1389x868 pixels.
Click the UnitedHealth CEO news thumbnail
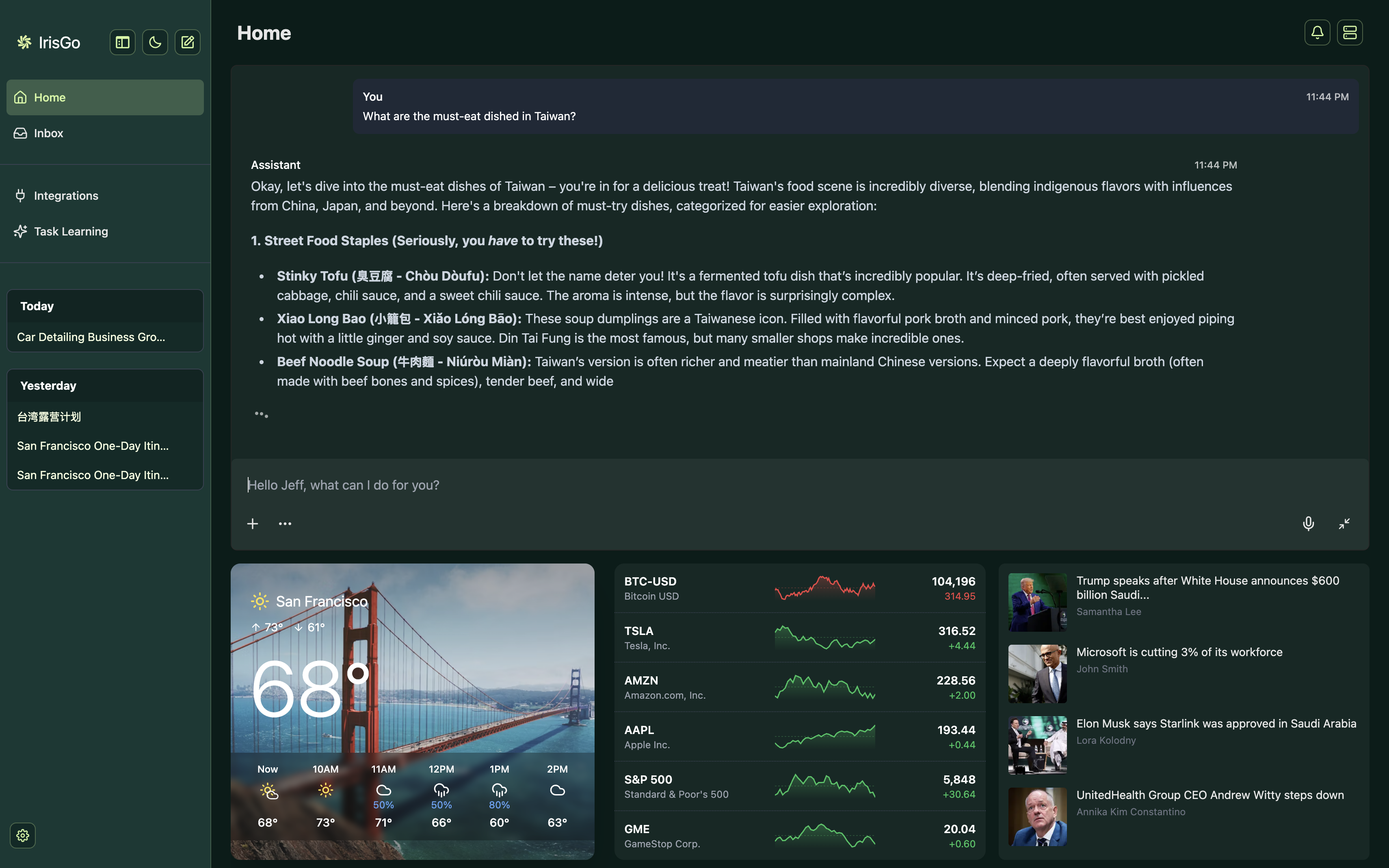1037,816
